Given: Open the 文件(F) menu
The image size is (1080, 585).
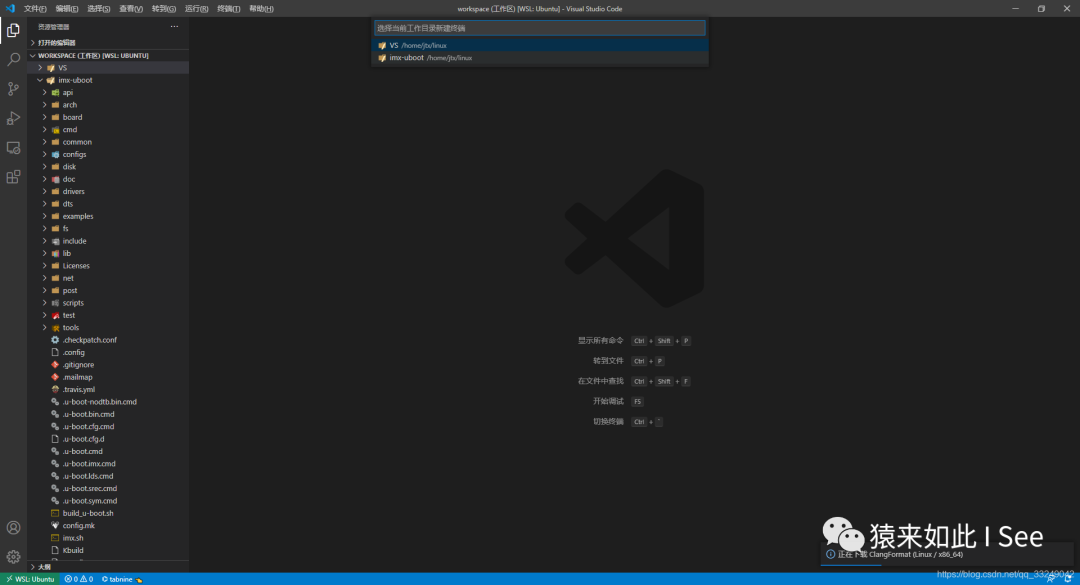Looking at the screenshot, I should [x=35, y=8].
